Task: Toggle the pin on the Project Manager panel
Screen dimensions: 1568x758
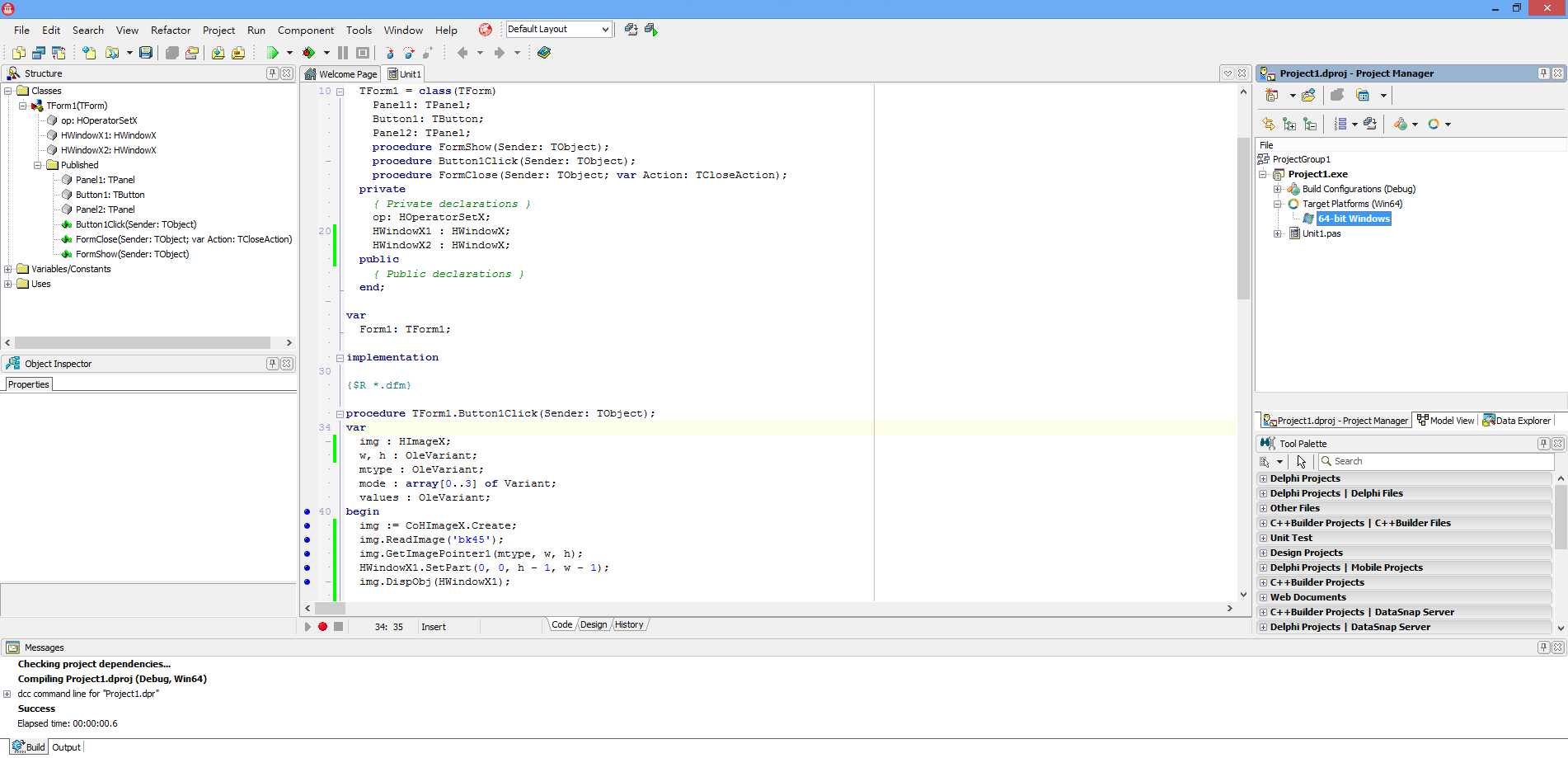Action: (x=1543, y=73)
